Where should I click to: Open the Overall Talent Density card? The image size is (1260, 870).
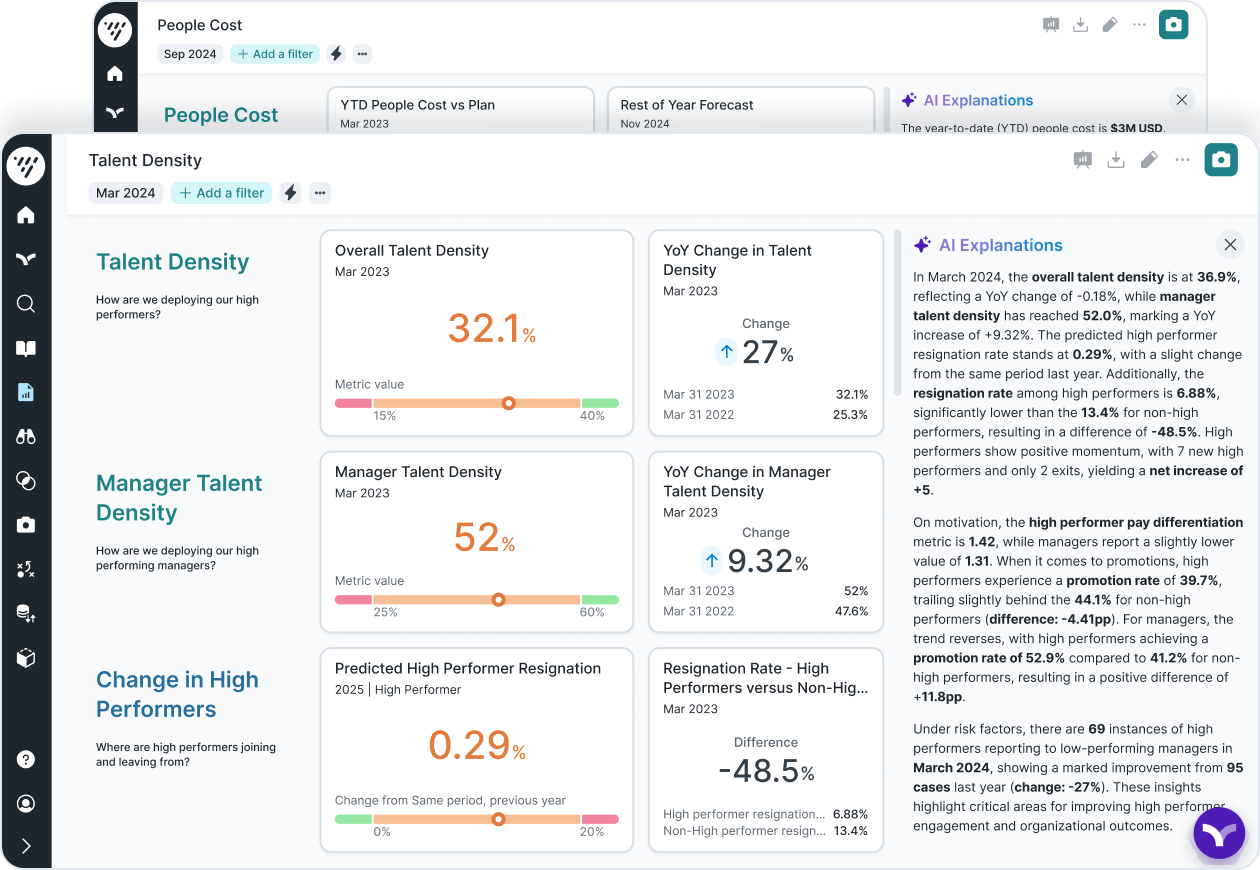tap(476, 333)
